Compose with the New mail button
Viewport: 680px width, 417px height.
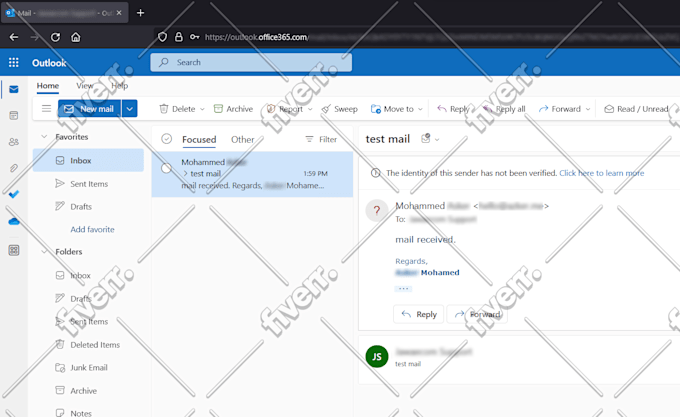(x=89, y=108)
